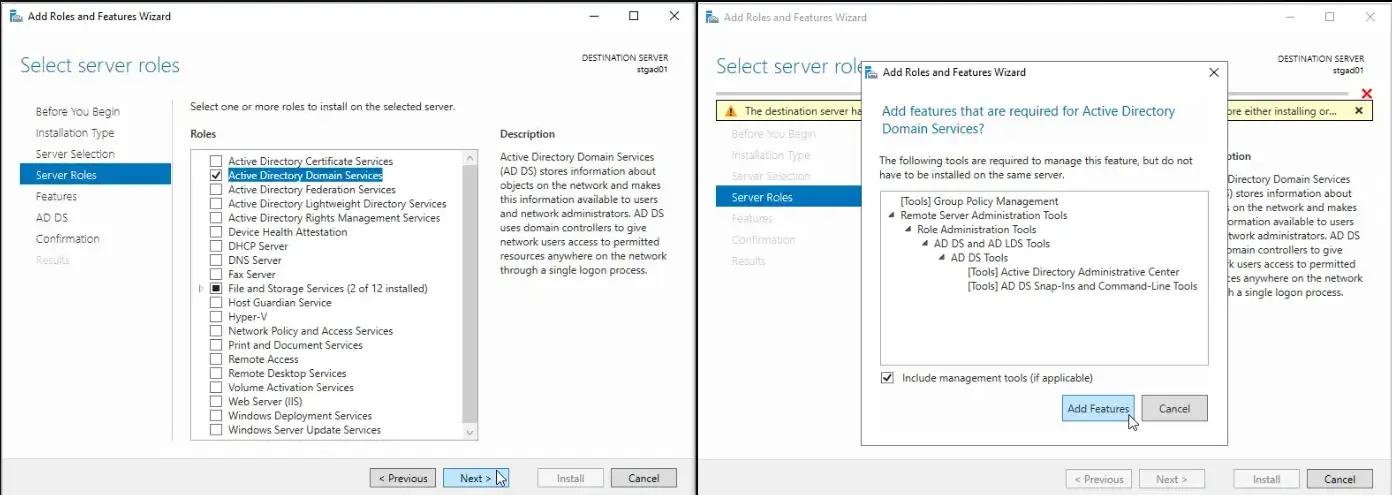Click the wizard icon in the dialog title bar
1392x495 pixels.
tap(872, 72)
